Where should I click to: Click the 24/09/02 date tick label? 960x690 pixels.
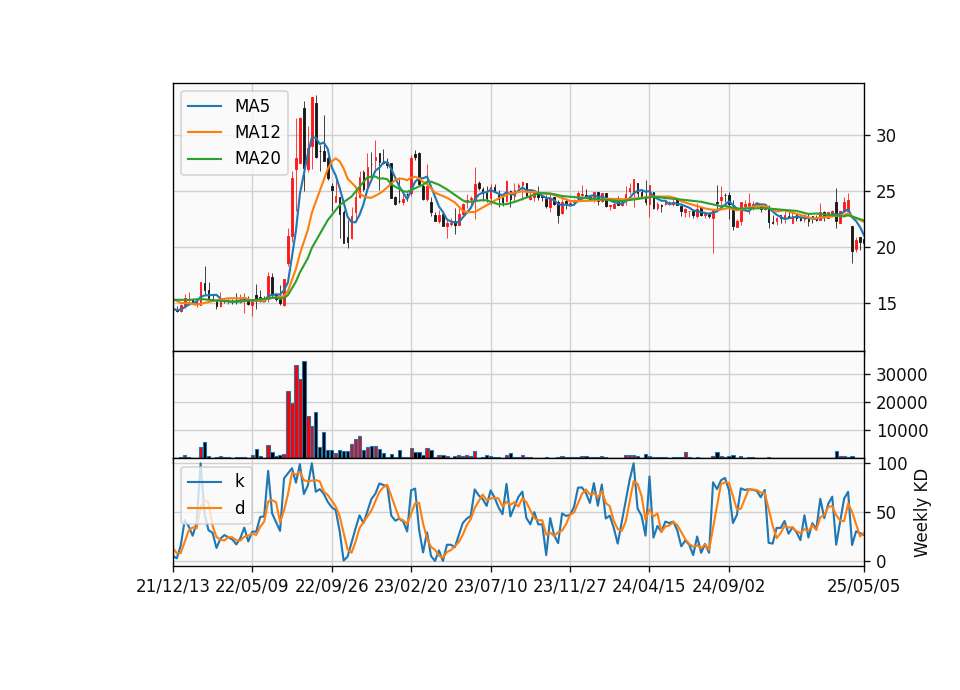(x=729, y=587)
